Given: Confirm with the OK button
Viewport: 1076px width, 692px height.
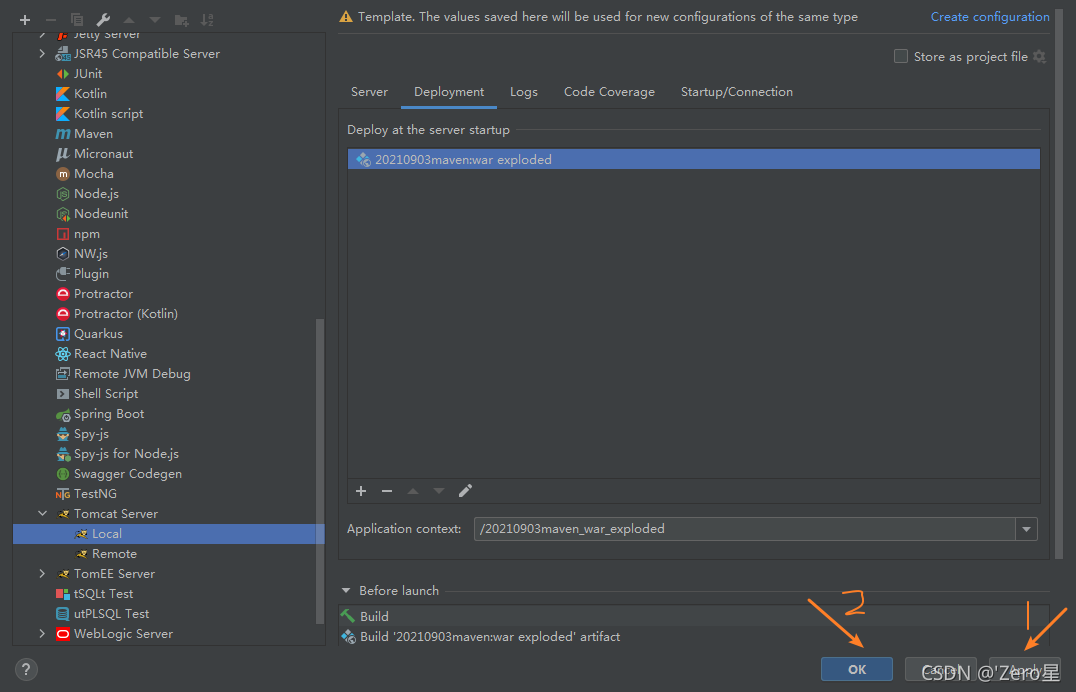Looking at the screenshot, I should point(857,669).
